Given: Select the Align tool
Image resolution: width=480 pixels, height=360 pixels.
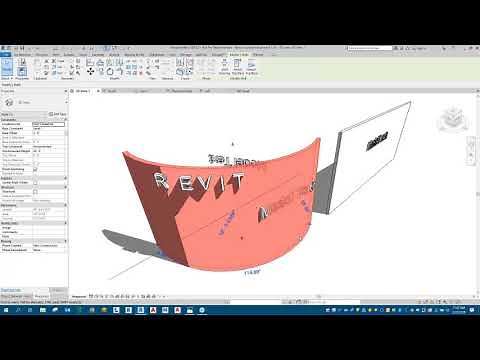Looking at the screenshot, I should click(x=90, y=62).
